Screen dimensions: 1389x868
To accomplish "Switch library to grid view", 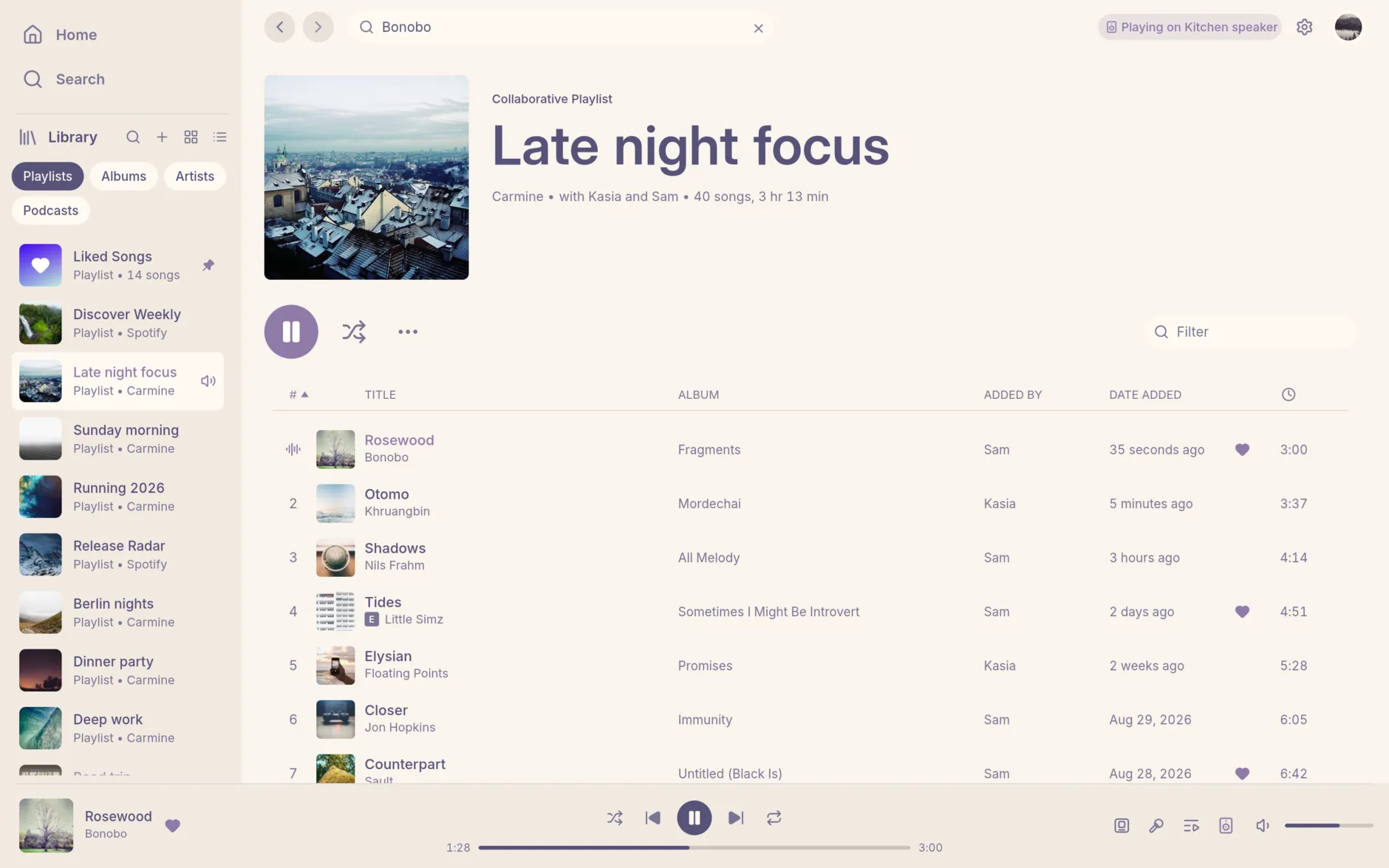I will tap(191, 137).
